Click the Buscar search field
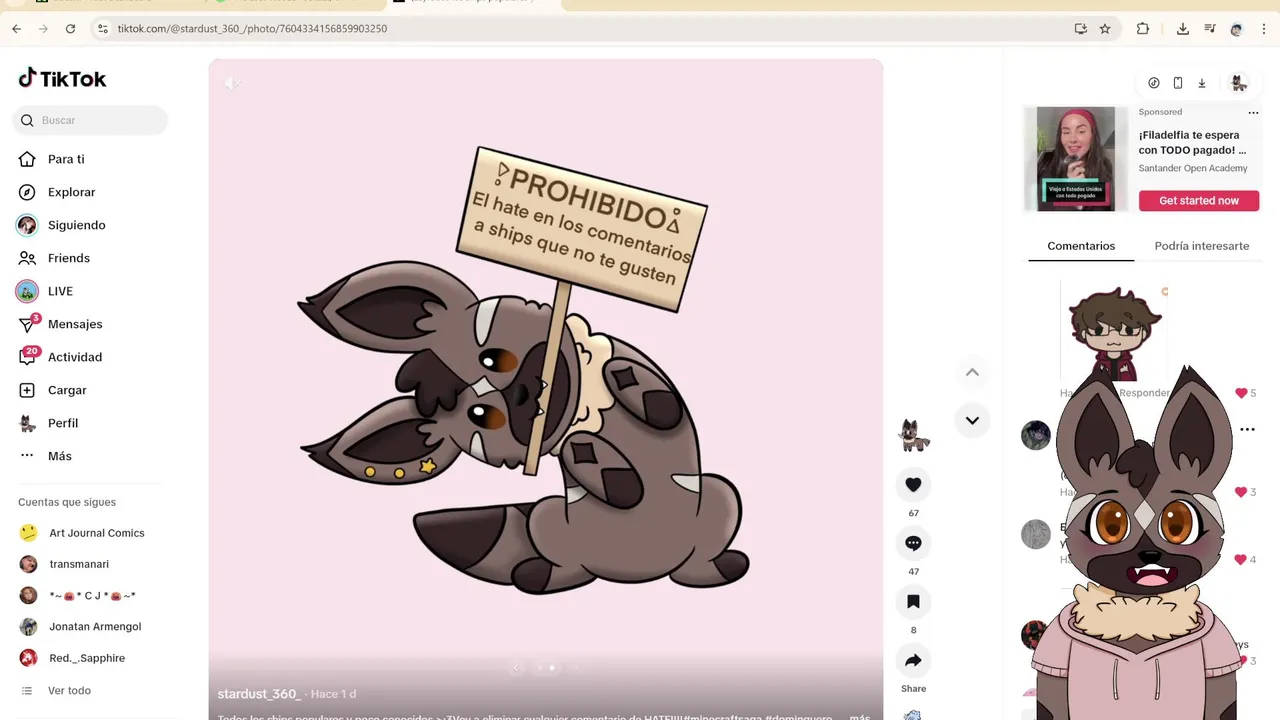Screen dimensions: 1280x720 [90, 120]
